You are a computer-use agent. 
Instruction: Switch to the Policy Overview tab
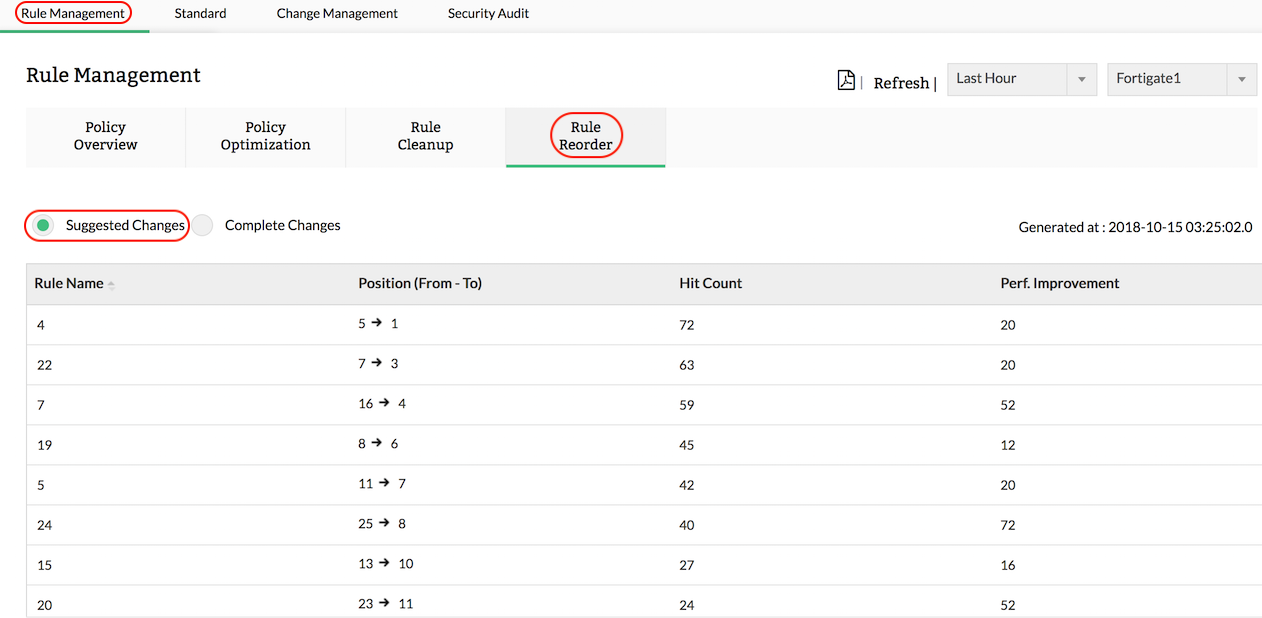(105, 136)
